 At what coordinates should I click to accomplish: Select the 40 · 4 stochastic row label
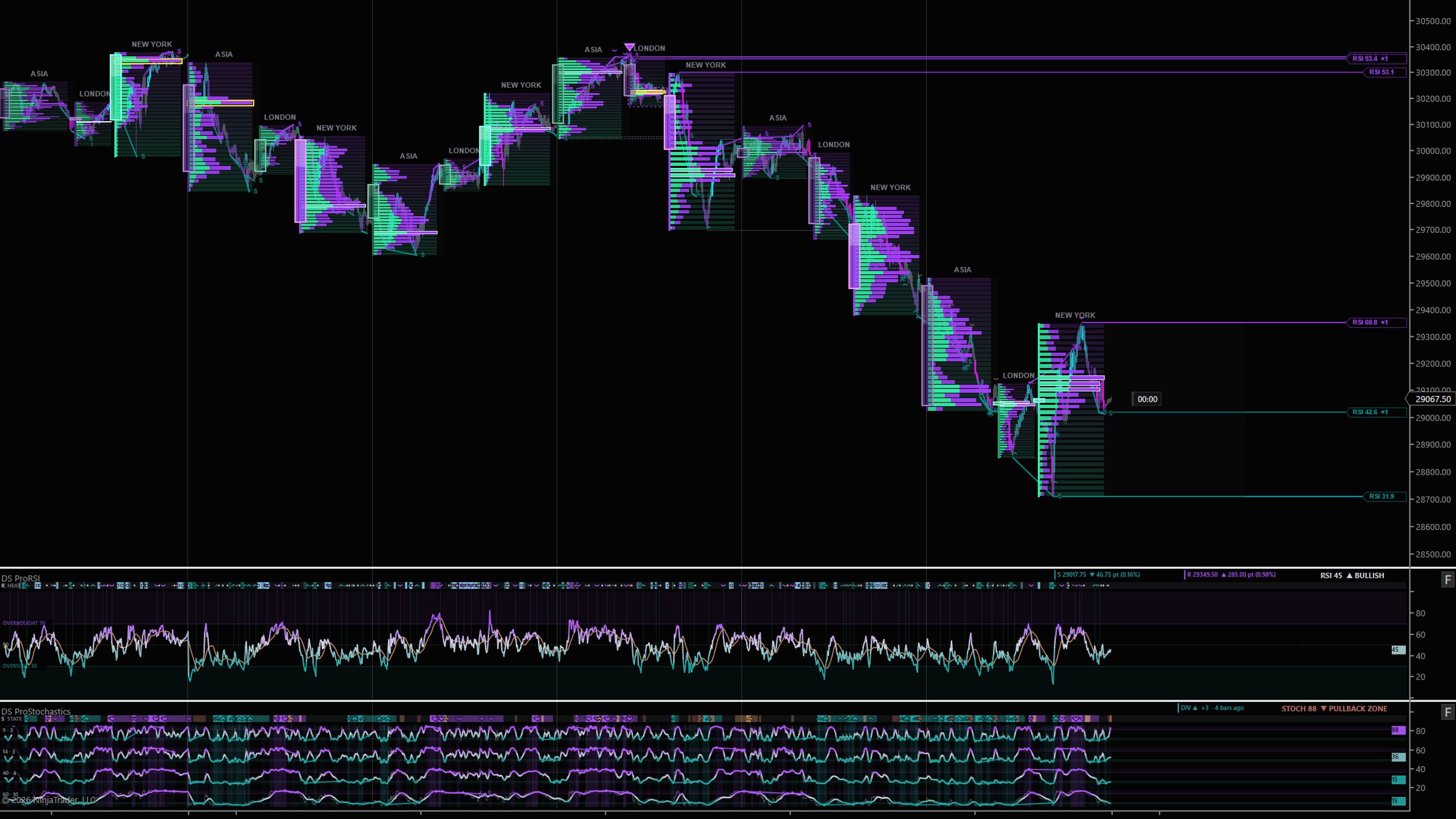[x=9, y=773]
